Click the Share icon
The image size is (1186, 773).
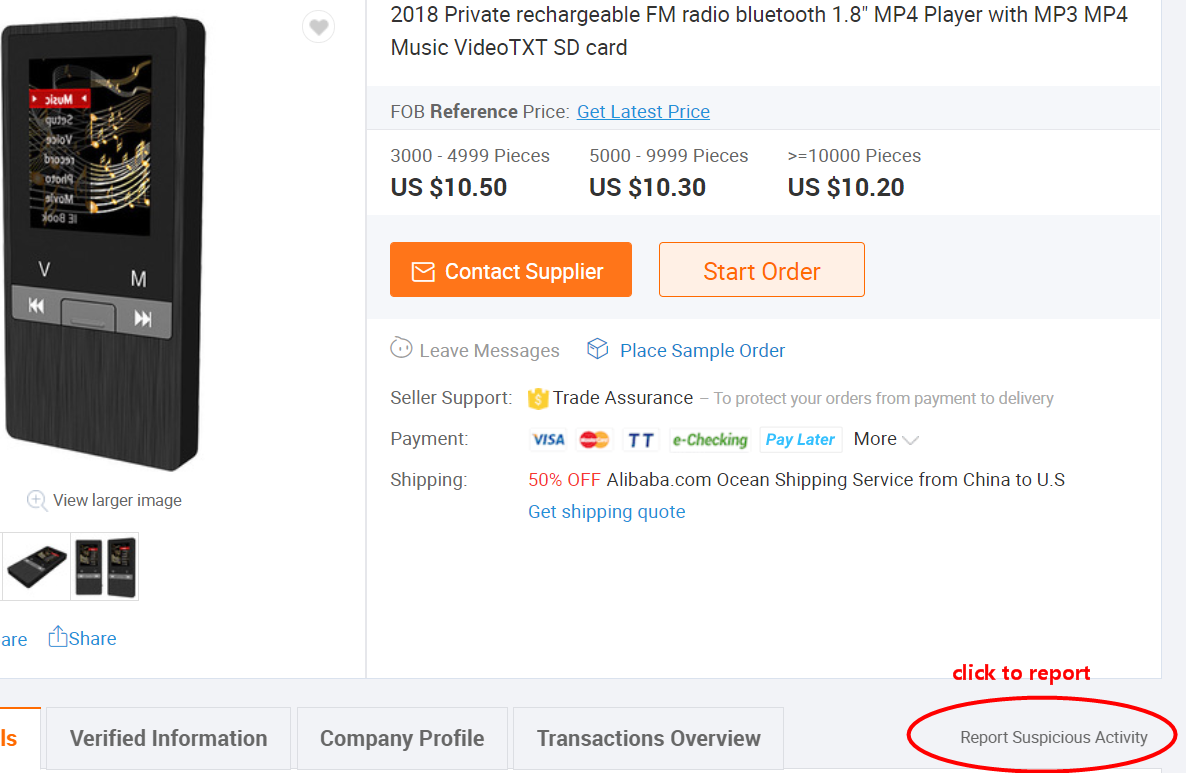[x=58, y=637]
